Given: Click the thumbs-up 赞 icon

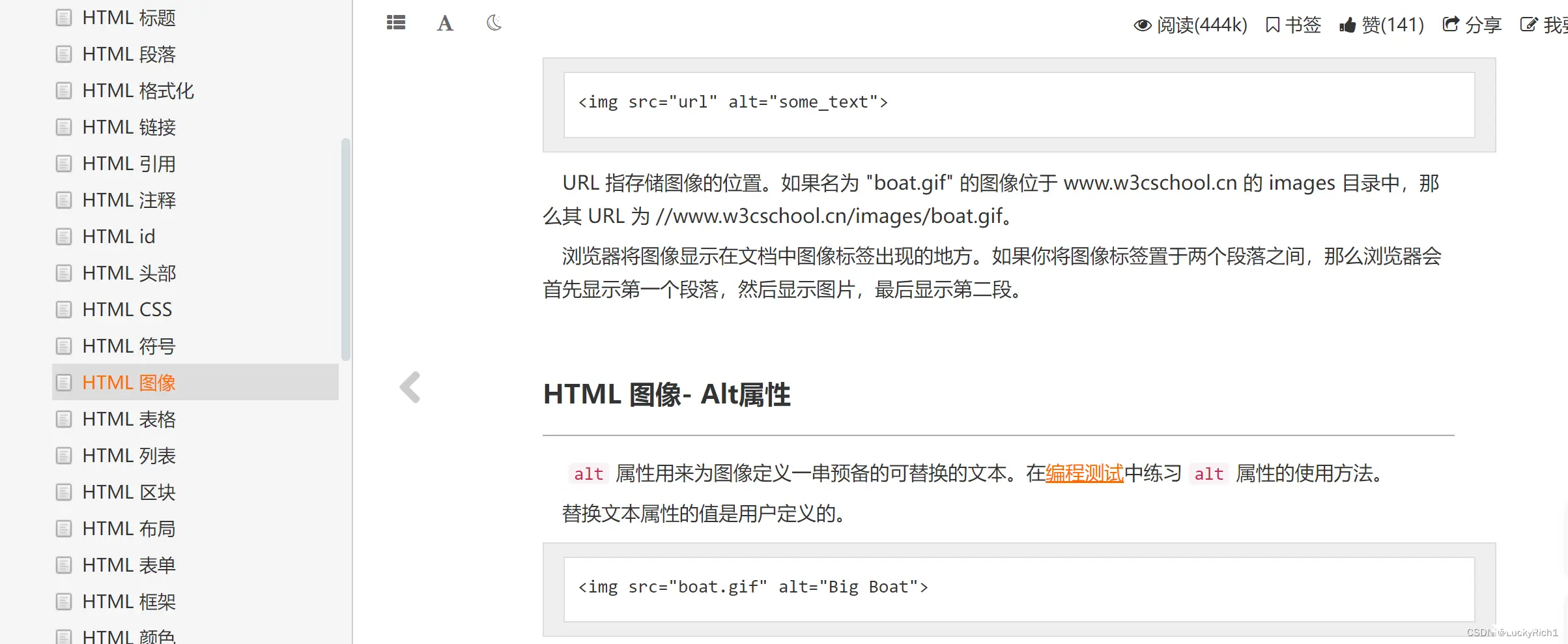Looking at the screenshot, I should point(1348,25).
